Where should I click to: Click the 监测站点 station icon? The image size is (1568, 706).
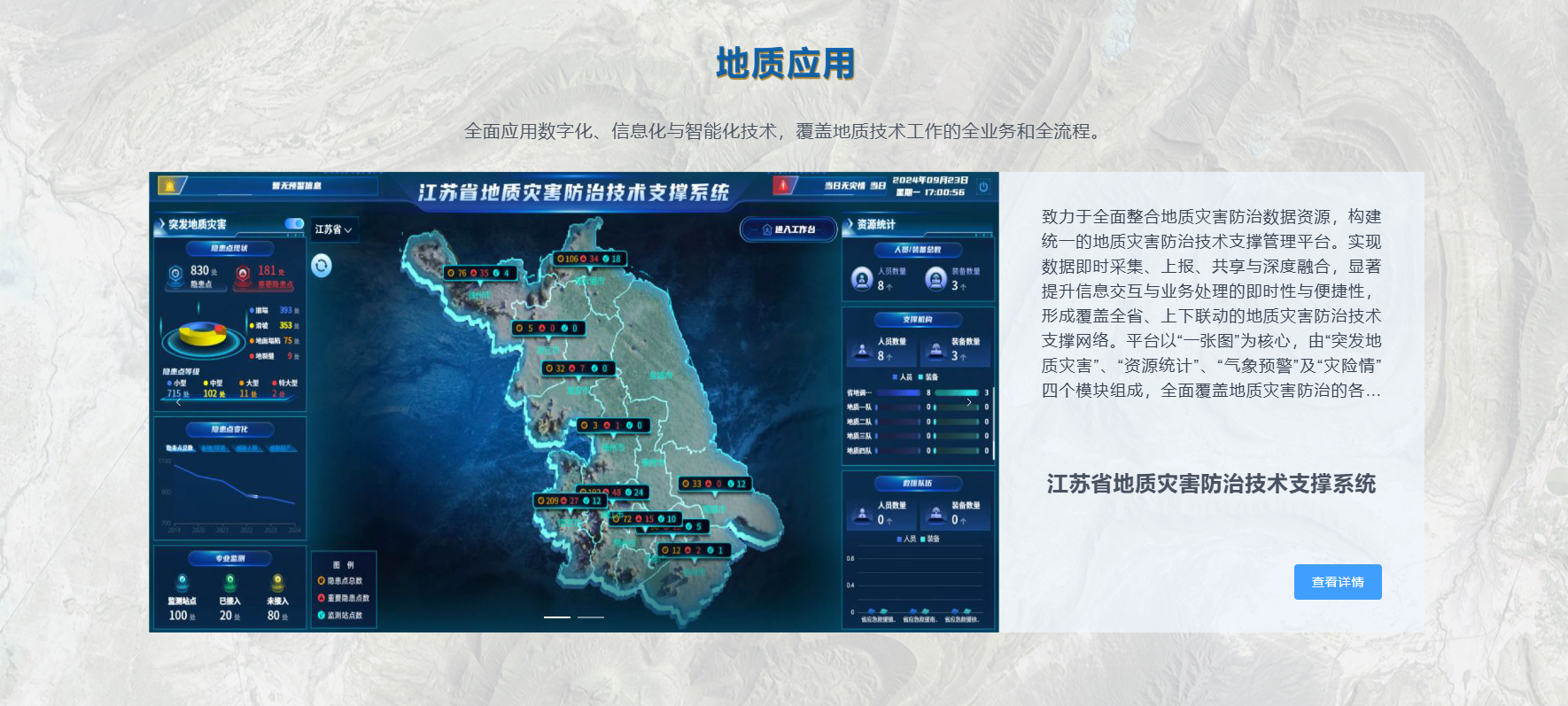tap(182, 583)
